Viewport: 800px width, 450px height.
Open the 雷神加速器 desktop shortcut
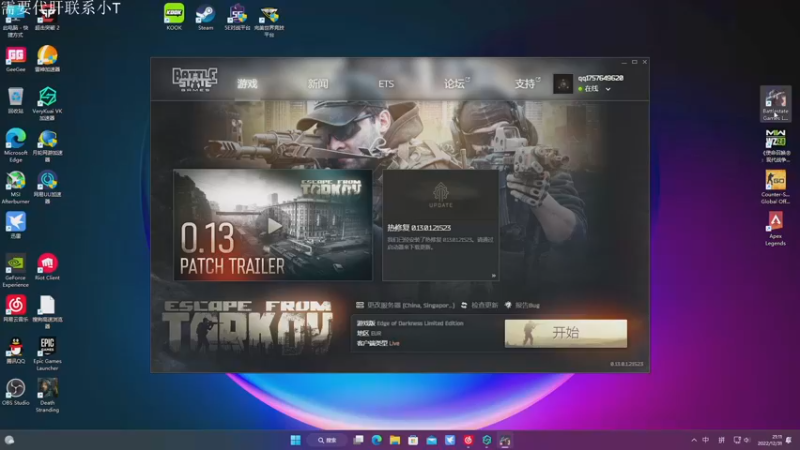click(47, 59)
